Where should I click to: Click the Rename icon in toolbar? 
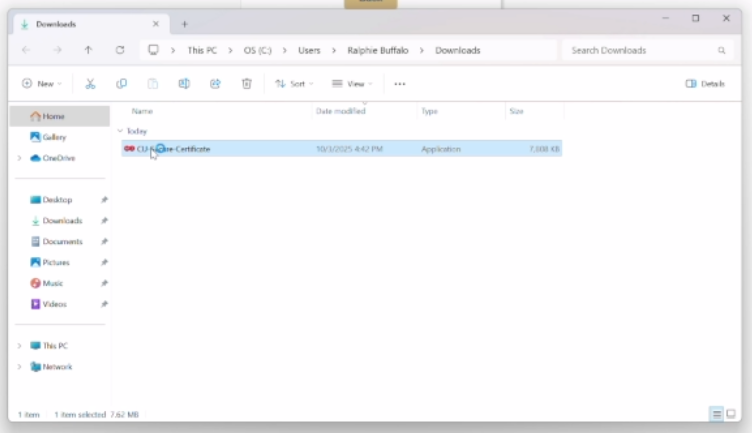pyautogui.click(x=184, y=84)
